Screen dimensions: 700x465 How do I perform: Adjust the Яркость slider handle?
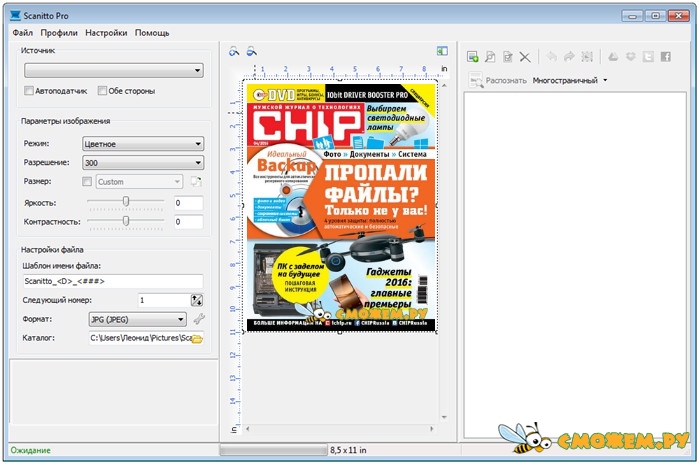pyautogui.click(x=126, y=201)
